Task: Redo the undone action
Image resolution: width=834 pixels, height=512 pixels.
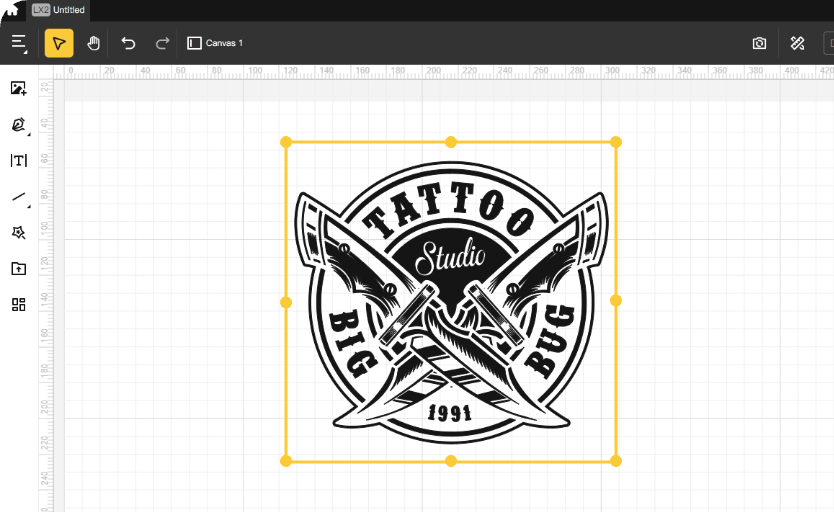Action: [x=162, y=43]
